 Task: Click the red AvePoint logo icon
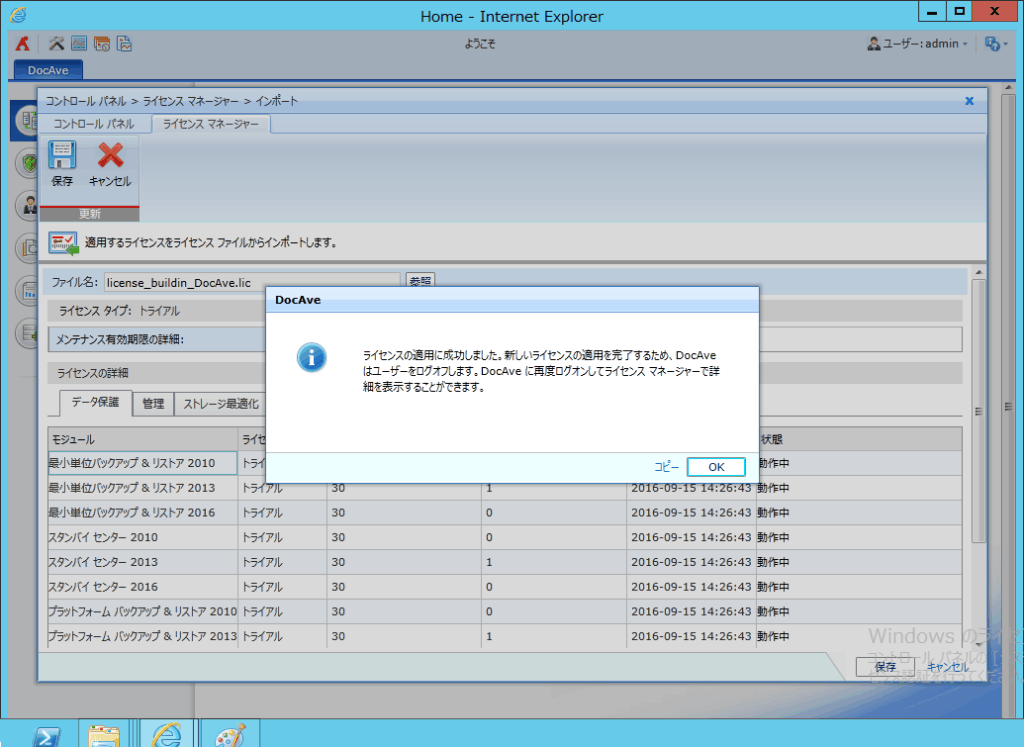(23, 44)
